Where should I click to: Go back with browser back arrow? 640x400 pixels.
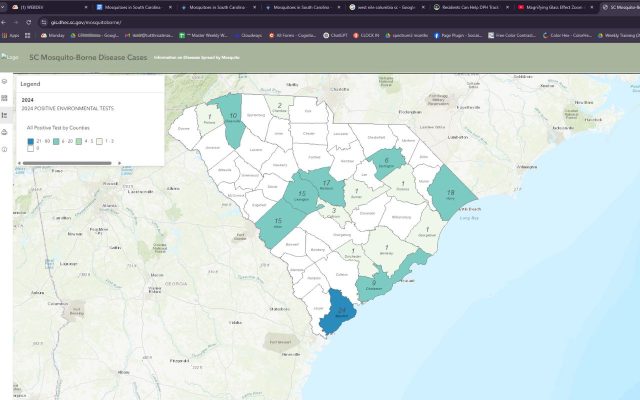point(4,22)
